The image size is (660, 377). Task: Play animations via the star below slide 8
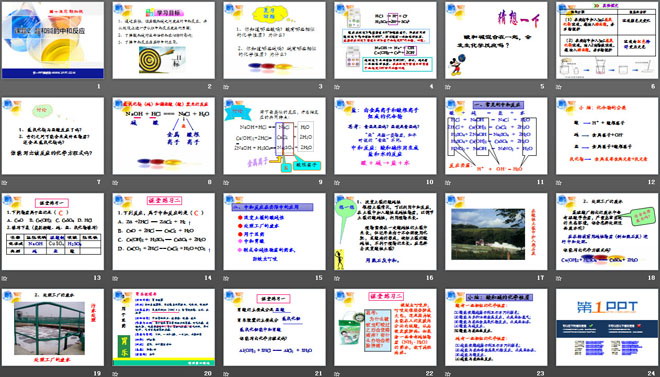115,183
